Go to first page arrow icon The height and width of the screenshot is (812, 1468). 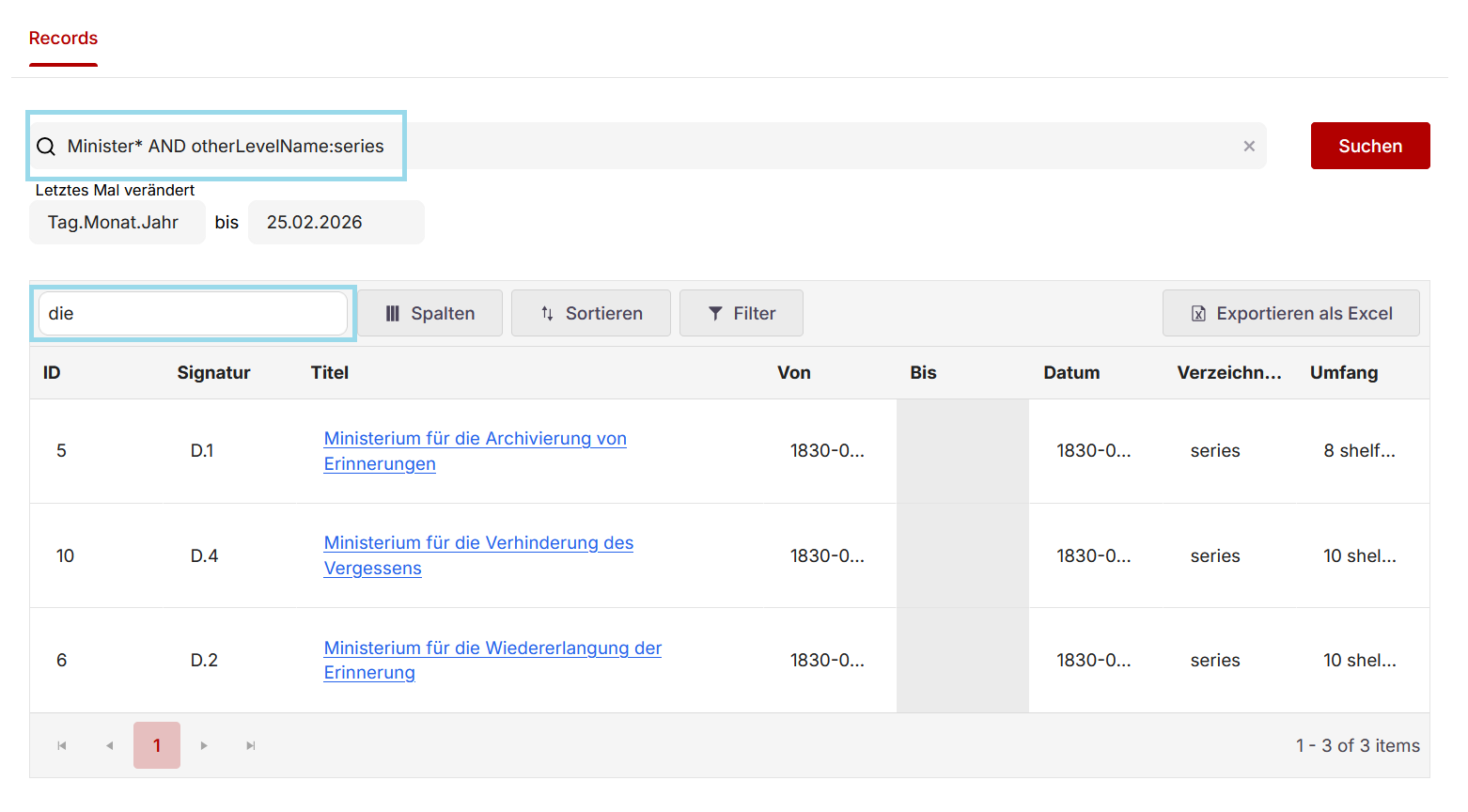coord(62,746)
